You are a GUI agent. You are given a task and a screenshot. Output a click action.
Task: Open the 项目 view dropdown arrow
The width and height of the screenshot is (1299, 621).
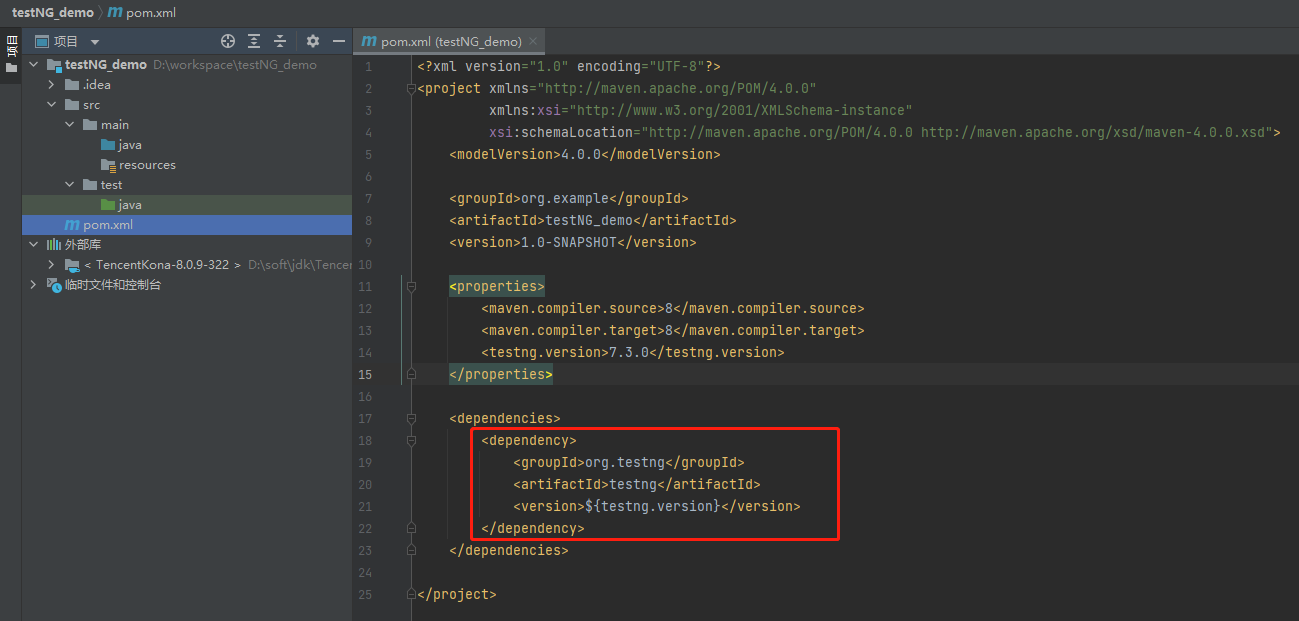point(95,40)
